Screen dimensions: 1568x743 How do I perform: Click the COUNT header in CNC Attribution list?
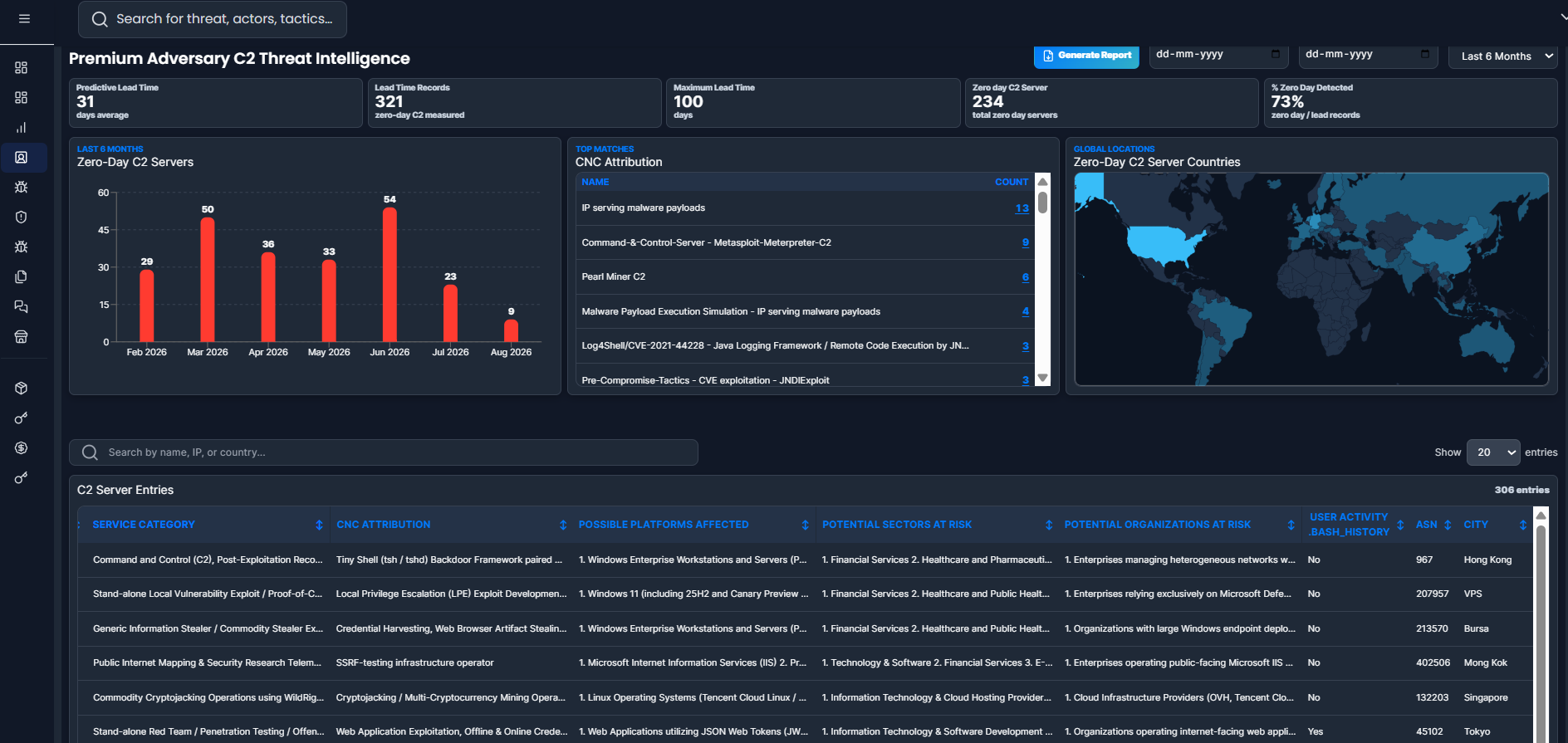tap(1012, 182)
